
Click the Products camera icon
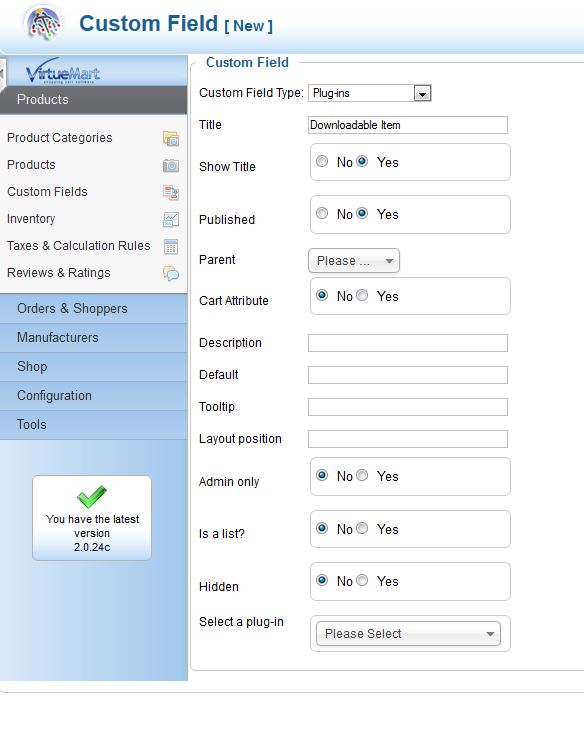171,166
